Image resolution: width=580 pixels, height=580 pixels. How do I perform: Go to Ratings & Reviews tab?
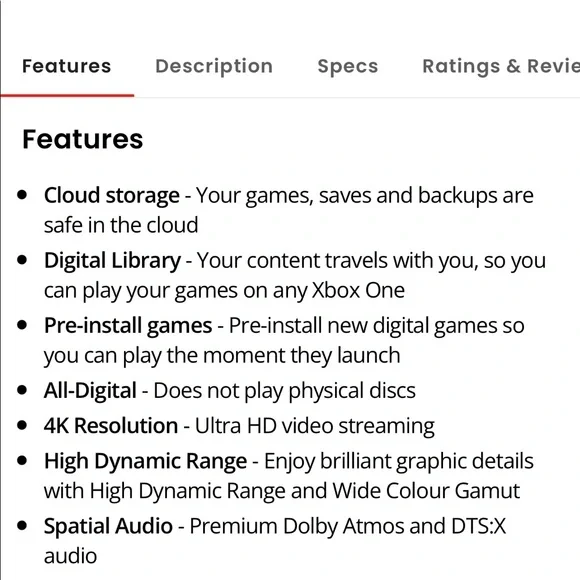[x=501, y=67]
